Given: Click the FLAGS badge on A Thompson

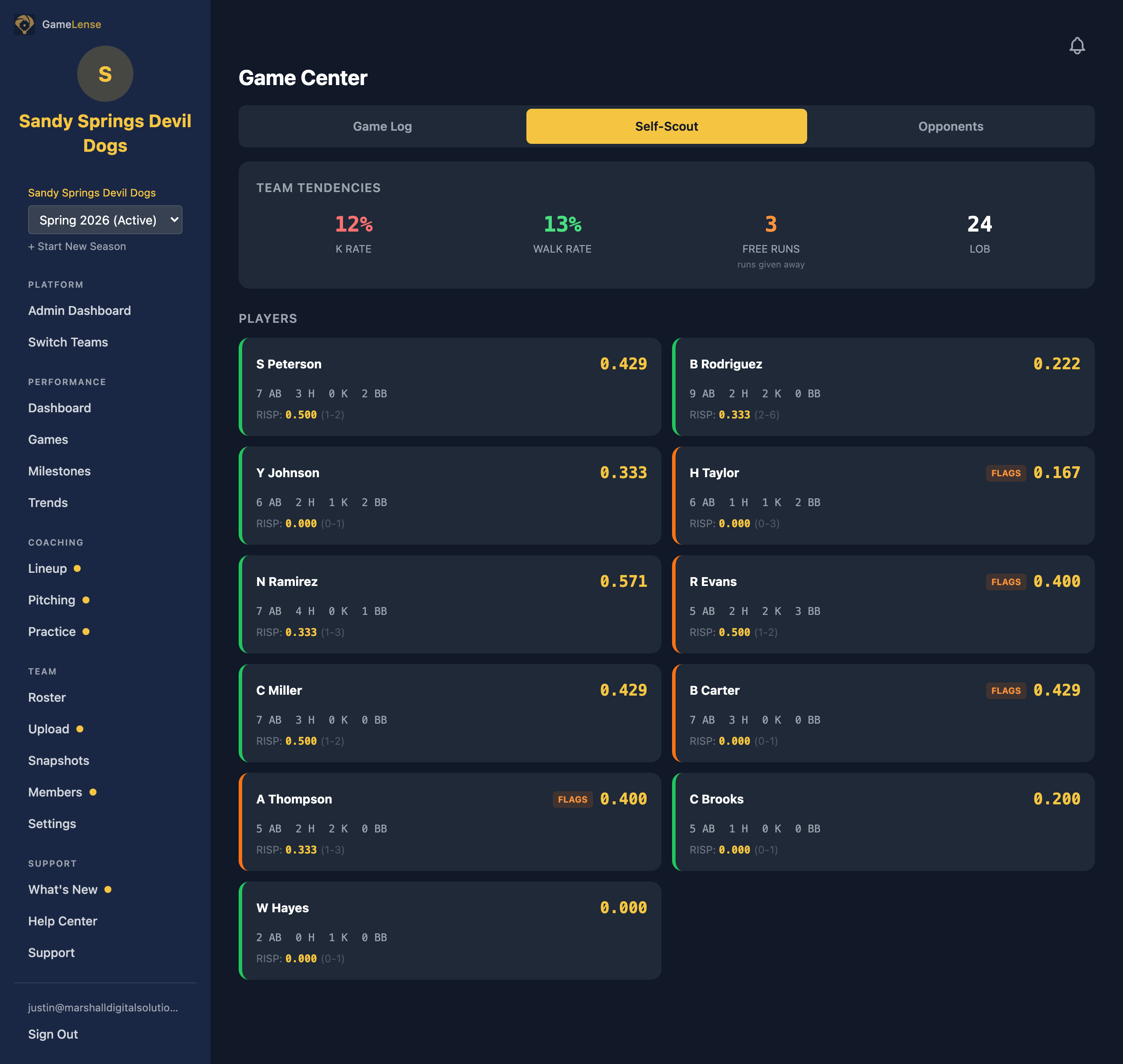Looking at the screenshot, I should [x=572, y=800].
